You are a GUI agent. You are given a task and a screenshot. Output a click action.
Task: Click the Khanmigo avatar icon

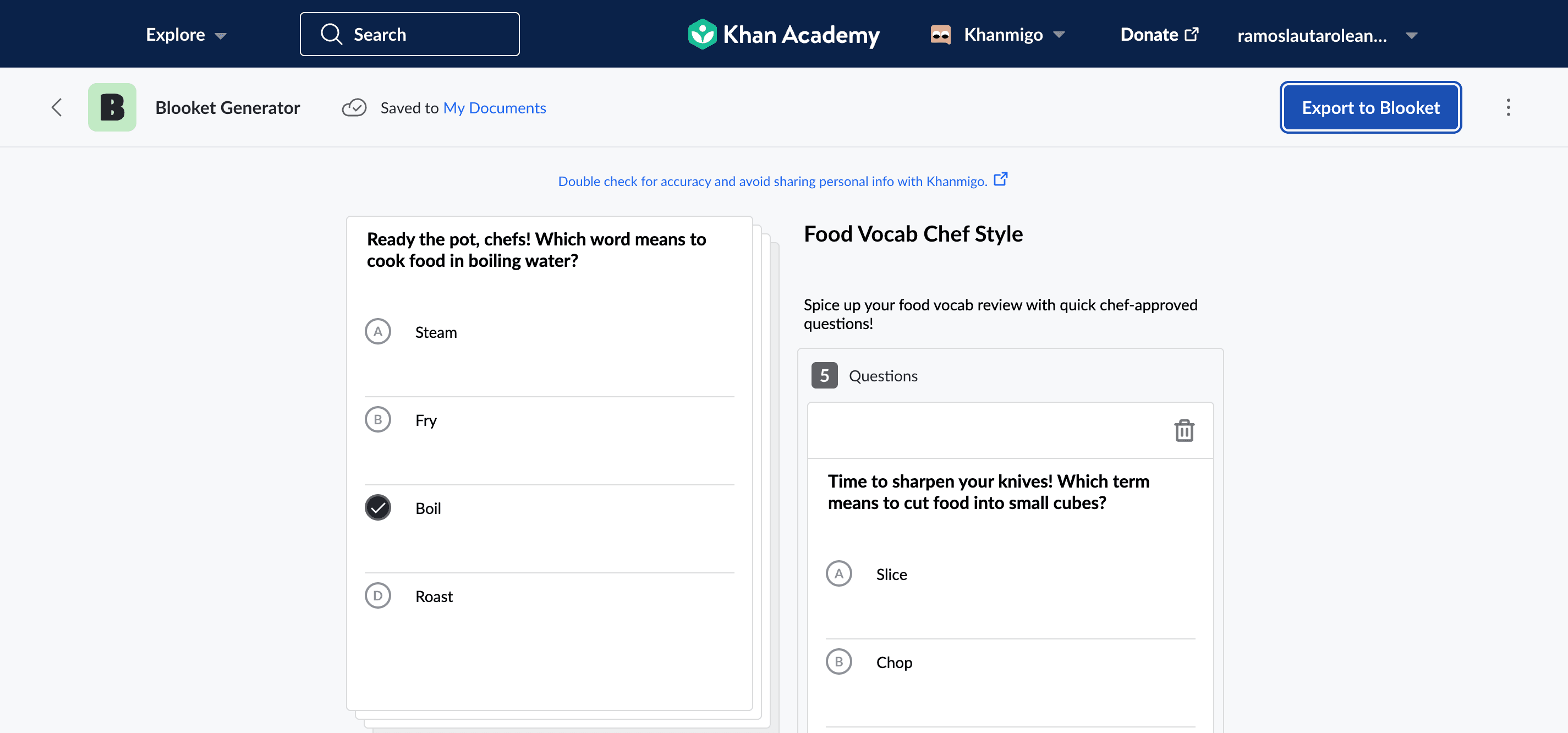click(x=940, y=35)
